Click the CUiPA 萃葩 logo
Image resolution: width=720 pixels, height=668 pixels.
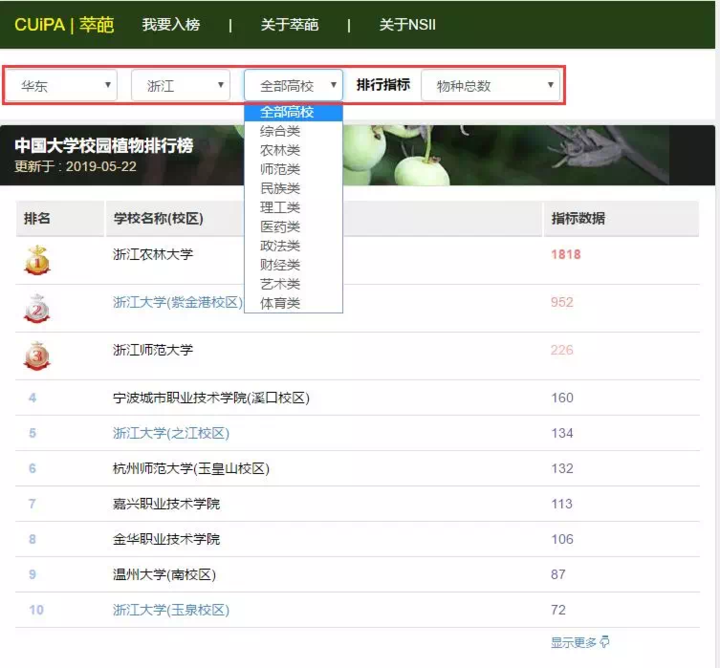tap(64, 24)
